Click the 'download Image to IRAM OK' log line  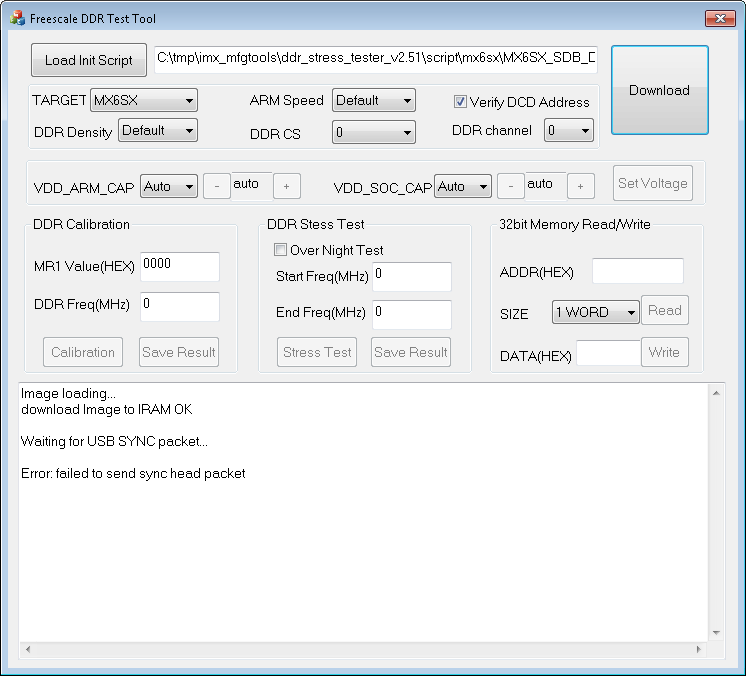pos(107,410)
